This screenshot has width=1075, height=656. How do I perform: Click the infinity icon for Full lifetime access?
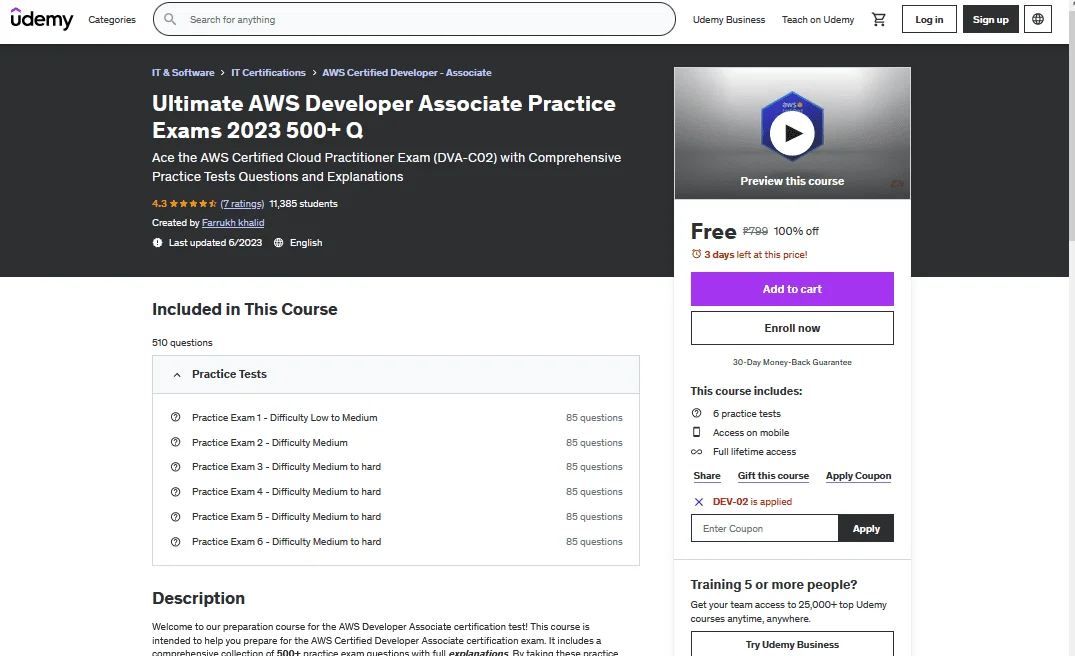(x=697, y=452)
